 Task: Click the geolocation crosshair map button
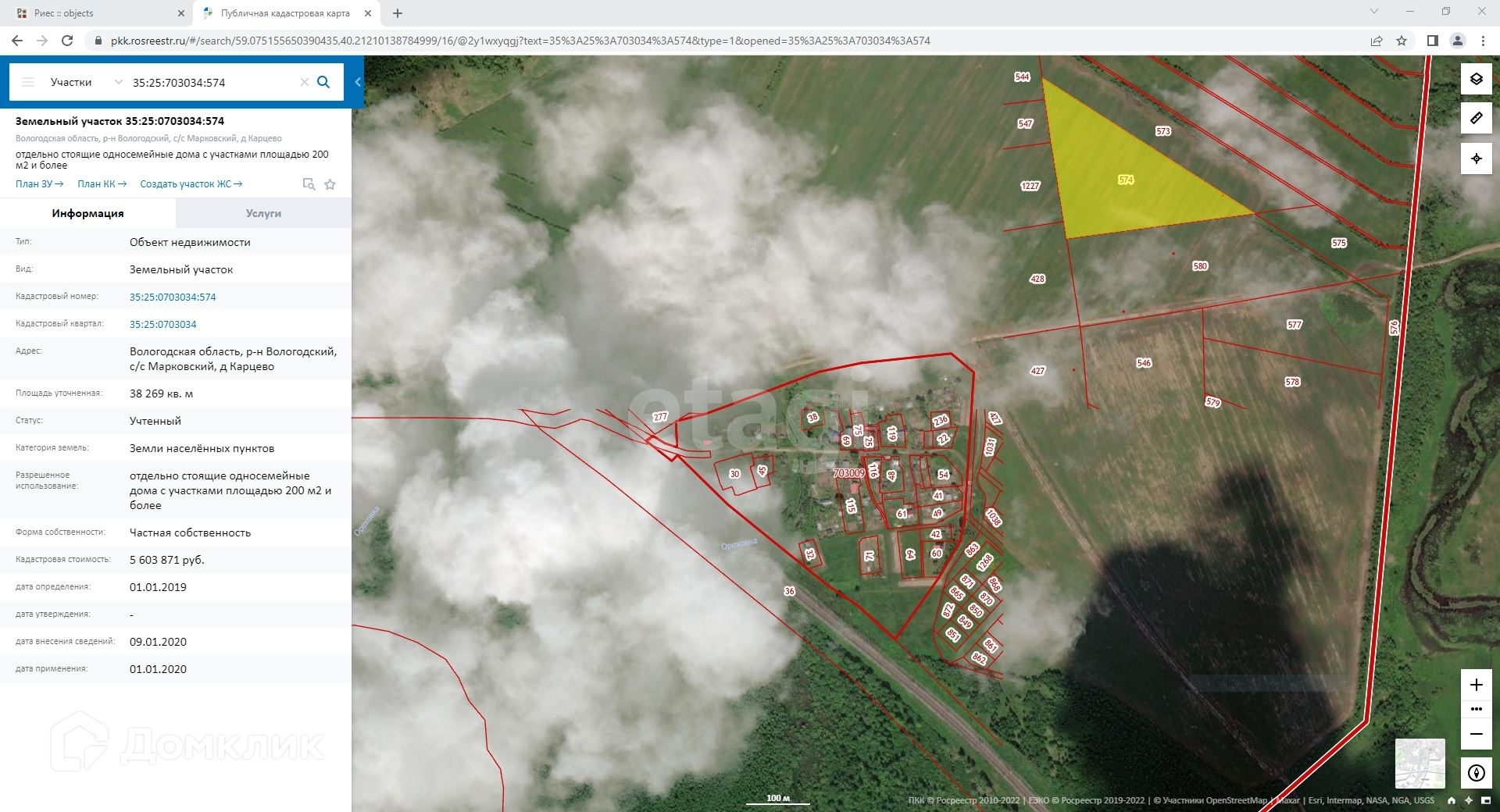coord(1477,158)
